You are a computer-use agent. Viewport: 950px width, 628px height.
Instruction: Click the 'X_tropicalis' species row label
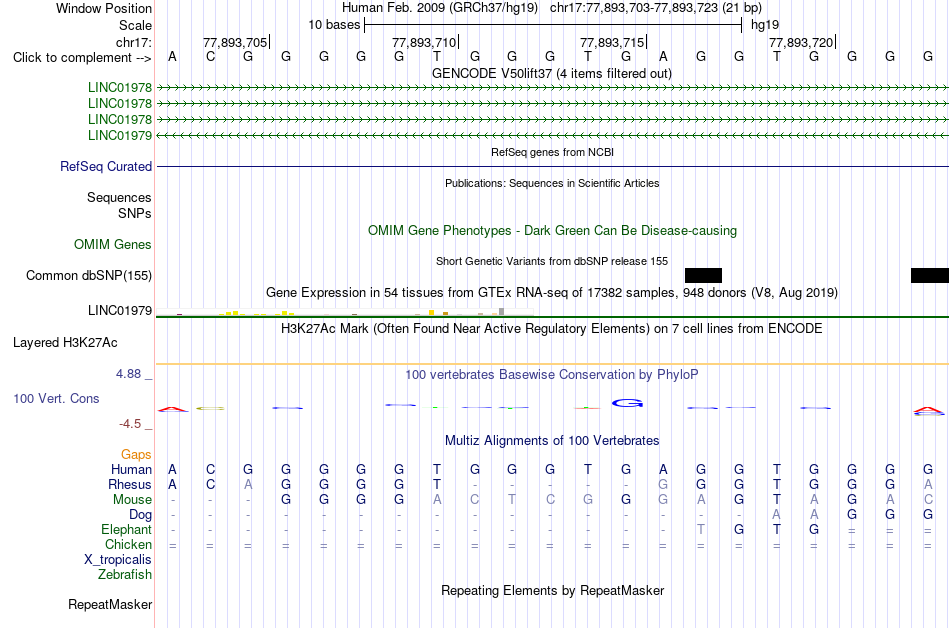coord(118,560)
